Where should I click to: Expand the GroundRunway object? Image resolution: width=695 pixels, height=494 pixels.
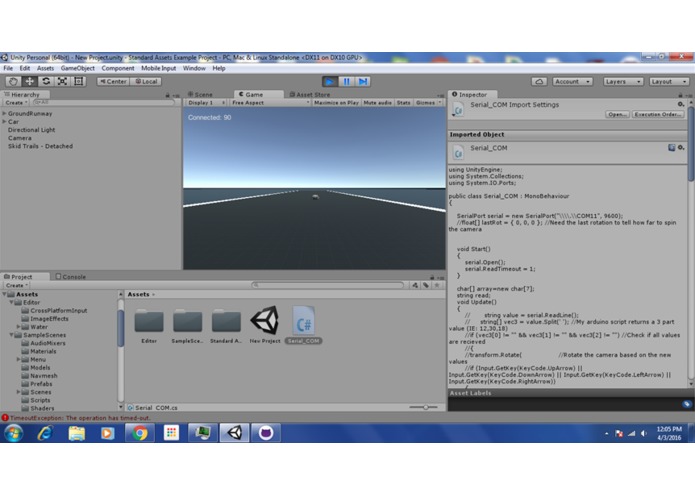(4, 113)
